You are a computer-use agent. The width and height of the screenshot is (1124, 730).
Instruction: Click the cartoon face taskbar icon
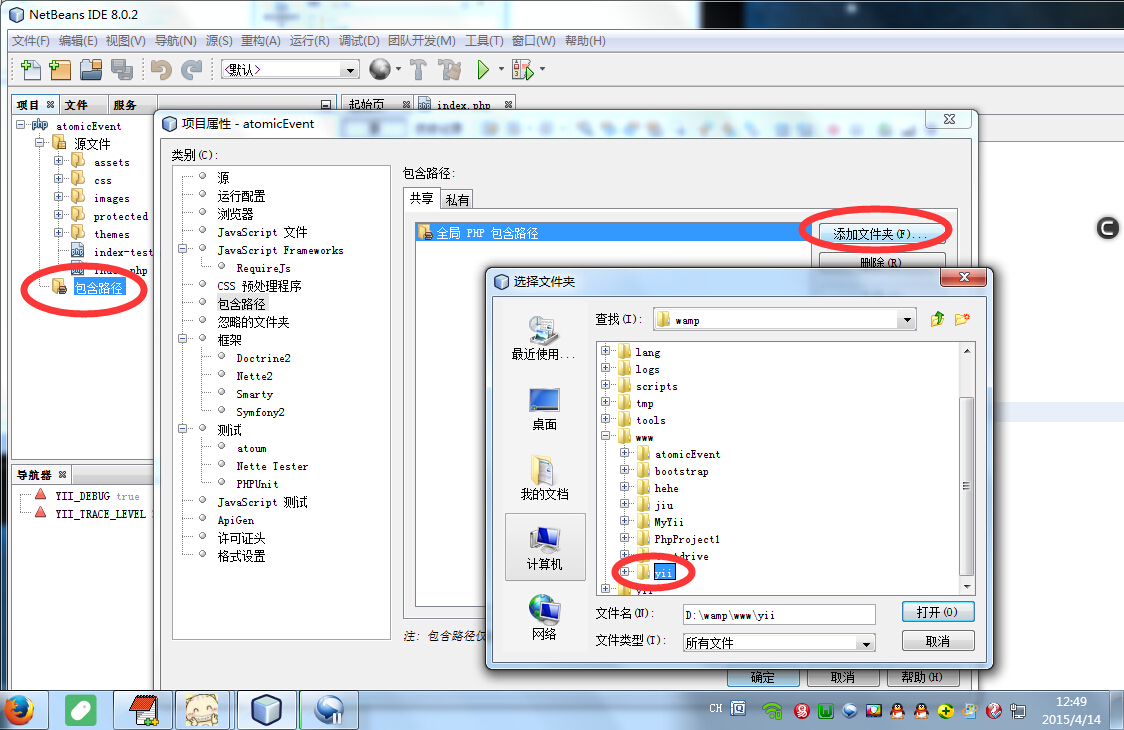coord(204,711)
